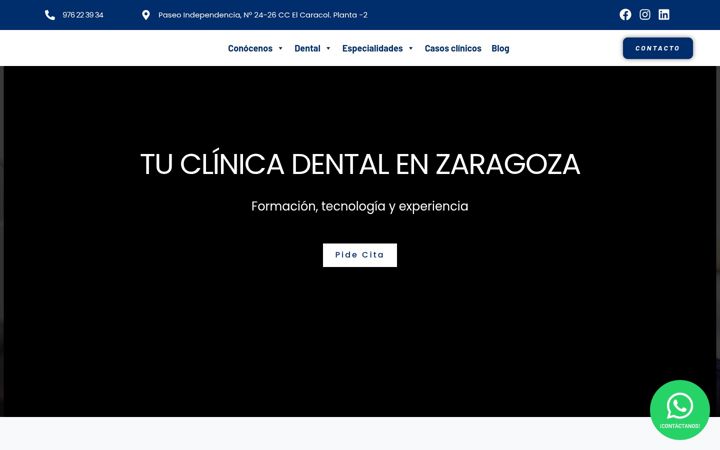Open WhatsApp Contáctanos chat bubble
720x450 pixels.
click(680, 410)
